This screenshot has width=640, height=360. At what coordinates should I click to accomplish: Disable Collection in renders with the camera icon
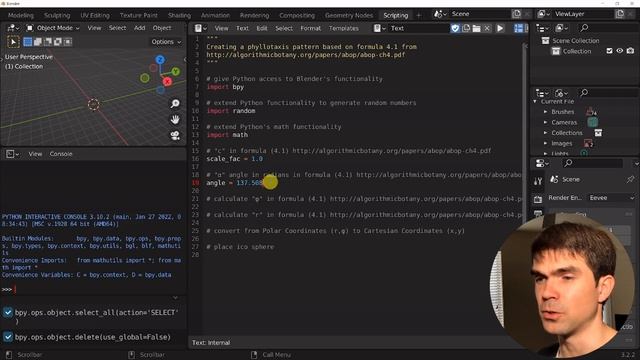[630, 51]
